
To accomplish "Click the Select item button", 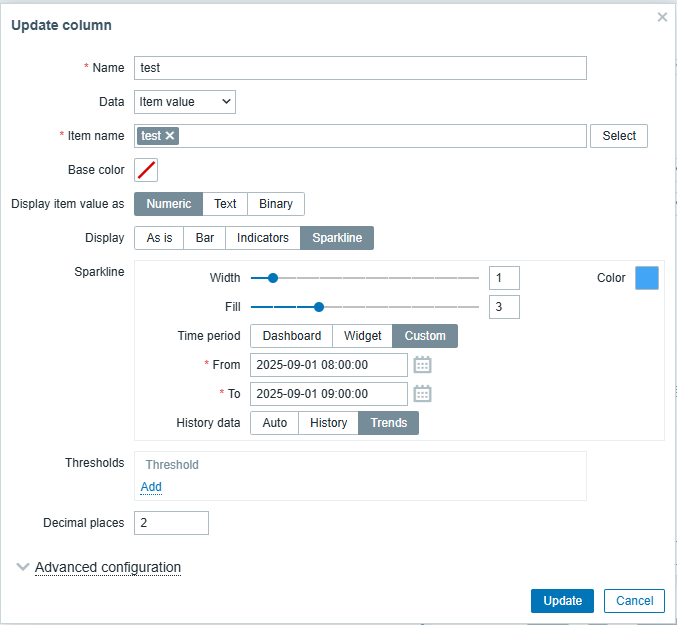I will click(x=618, y=136).
